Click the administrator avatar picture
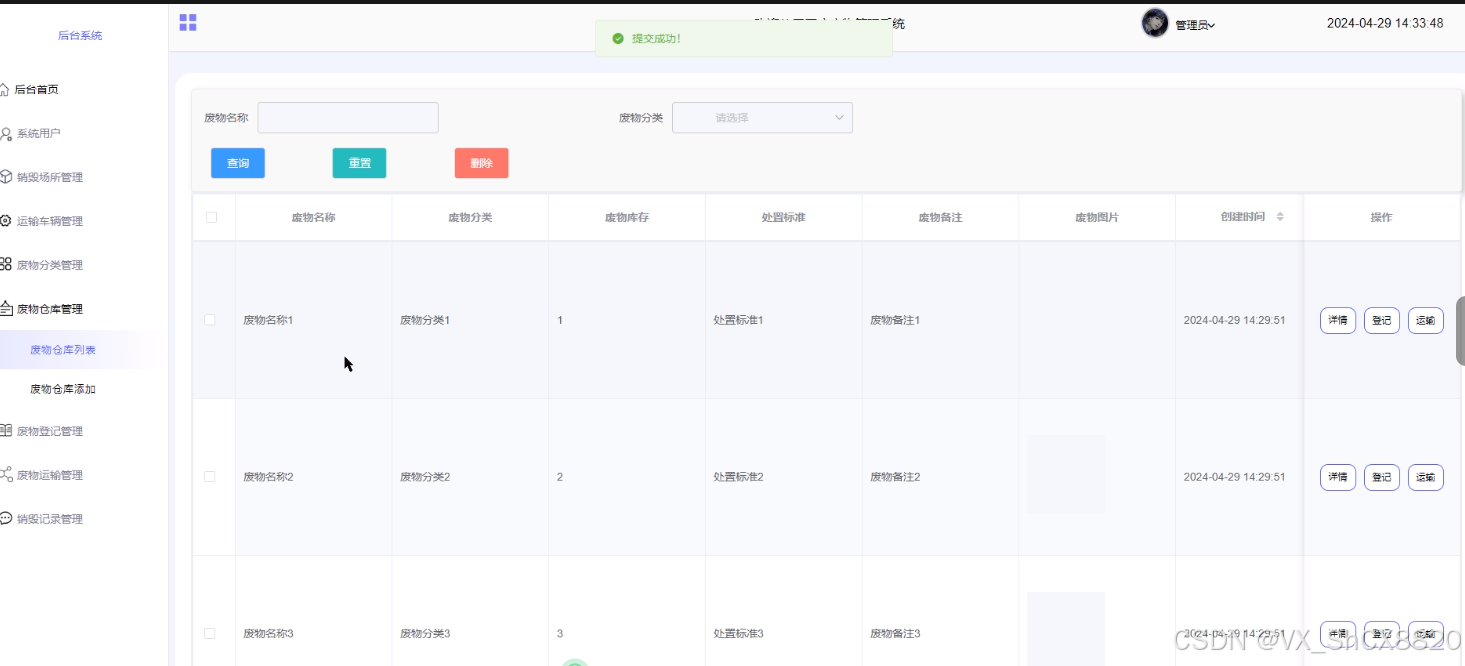The width and height of the screenshot is (1465, 666). 1155,23
